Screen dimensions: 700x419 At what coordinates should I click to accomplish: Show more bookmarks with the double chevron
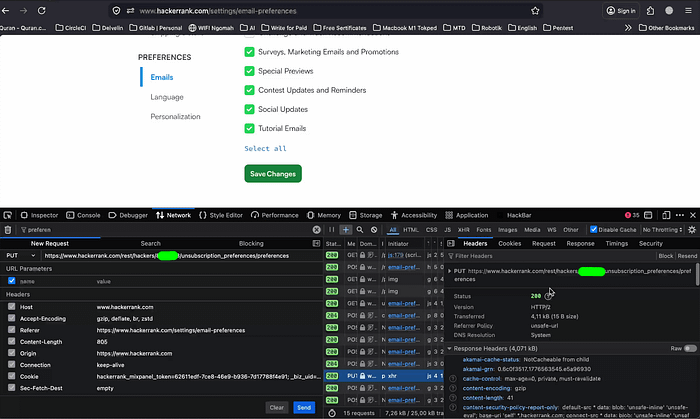[x=628, y=28]
